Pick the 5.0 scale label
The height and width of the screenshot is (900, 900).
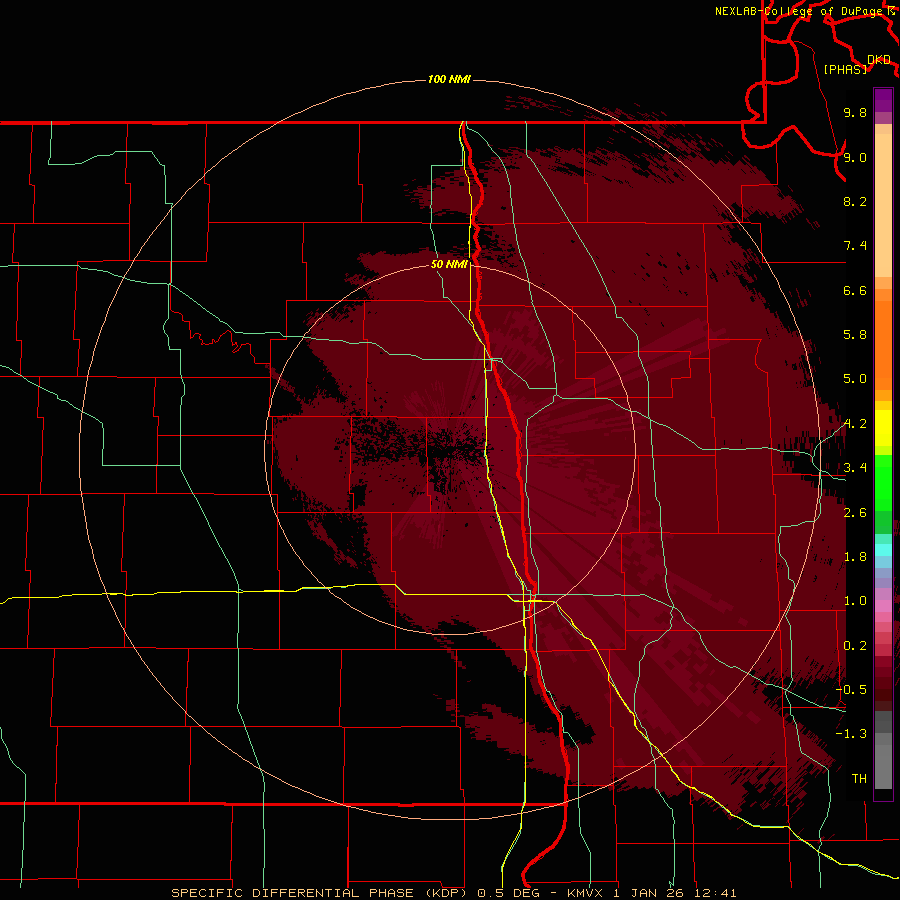tap(855, 379)
